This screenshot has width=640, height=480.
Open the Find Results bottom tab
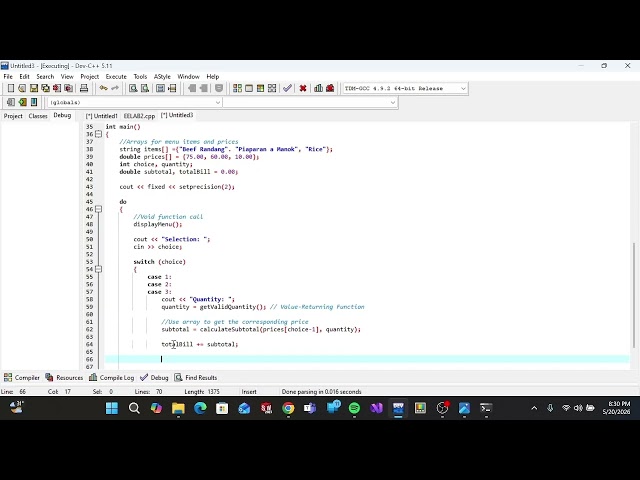196,378
